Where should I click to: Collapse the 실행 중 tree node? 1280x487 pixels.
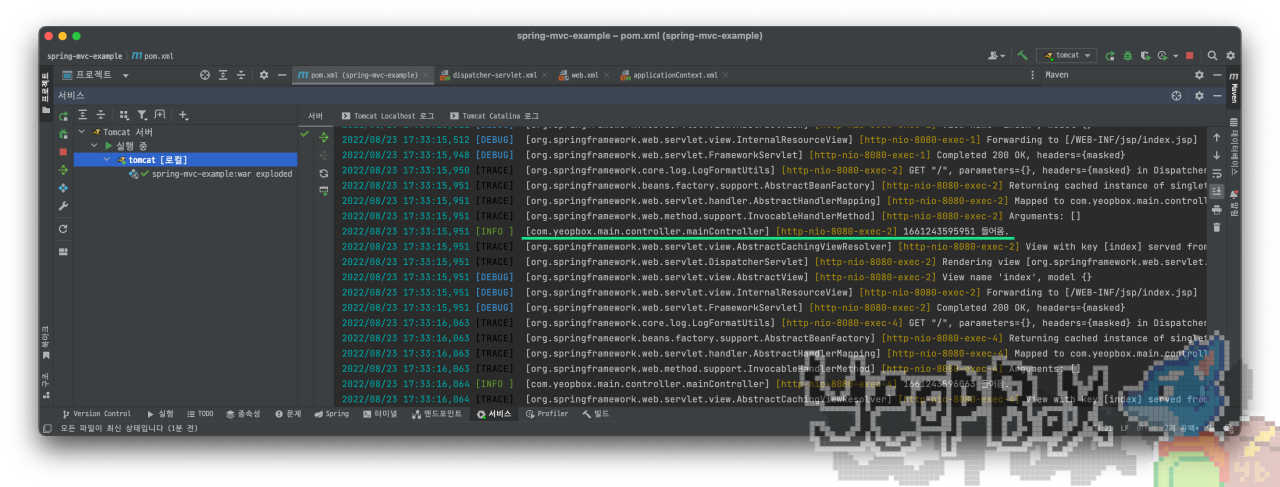tap(94, 146)
